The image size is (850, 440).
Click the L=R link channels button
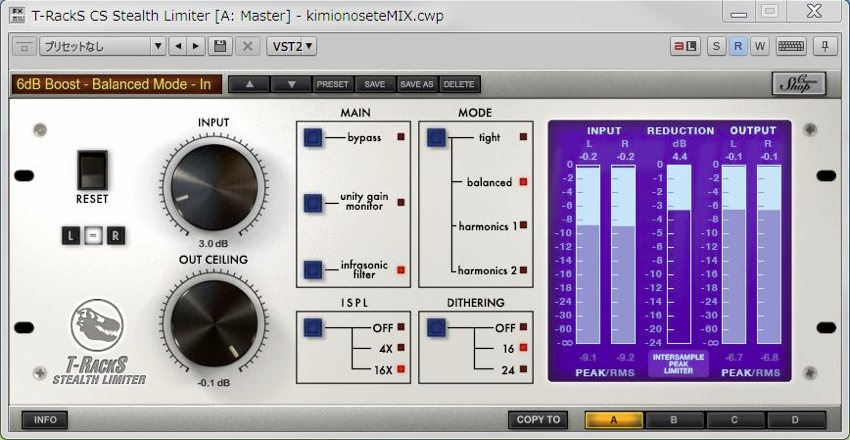point(93,236)
